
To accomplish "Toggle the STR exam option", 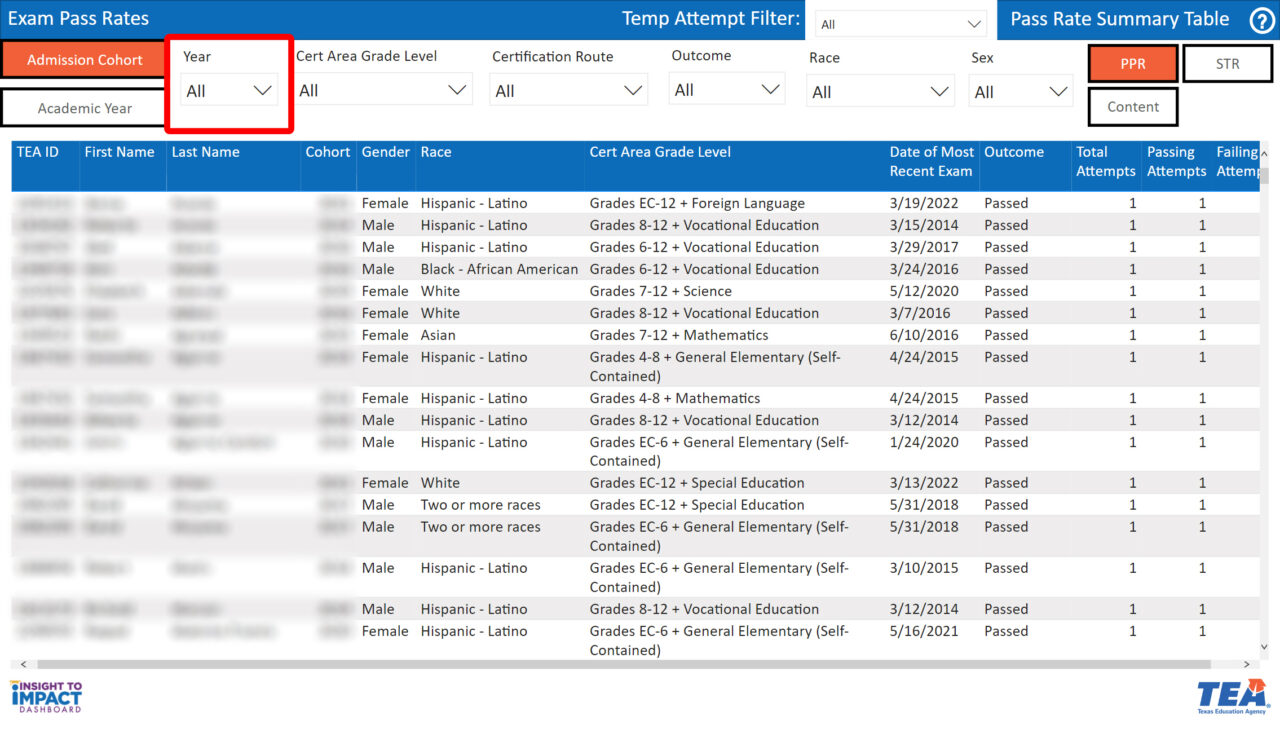I will [x=1228, y=64].
